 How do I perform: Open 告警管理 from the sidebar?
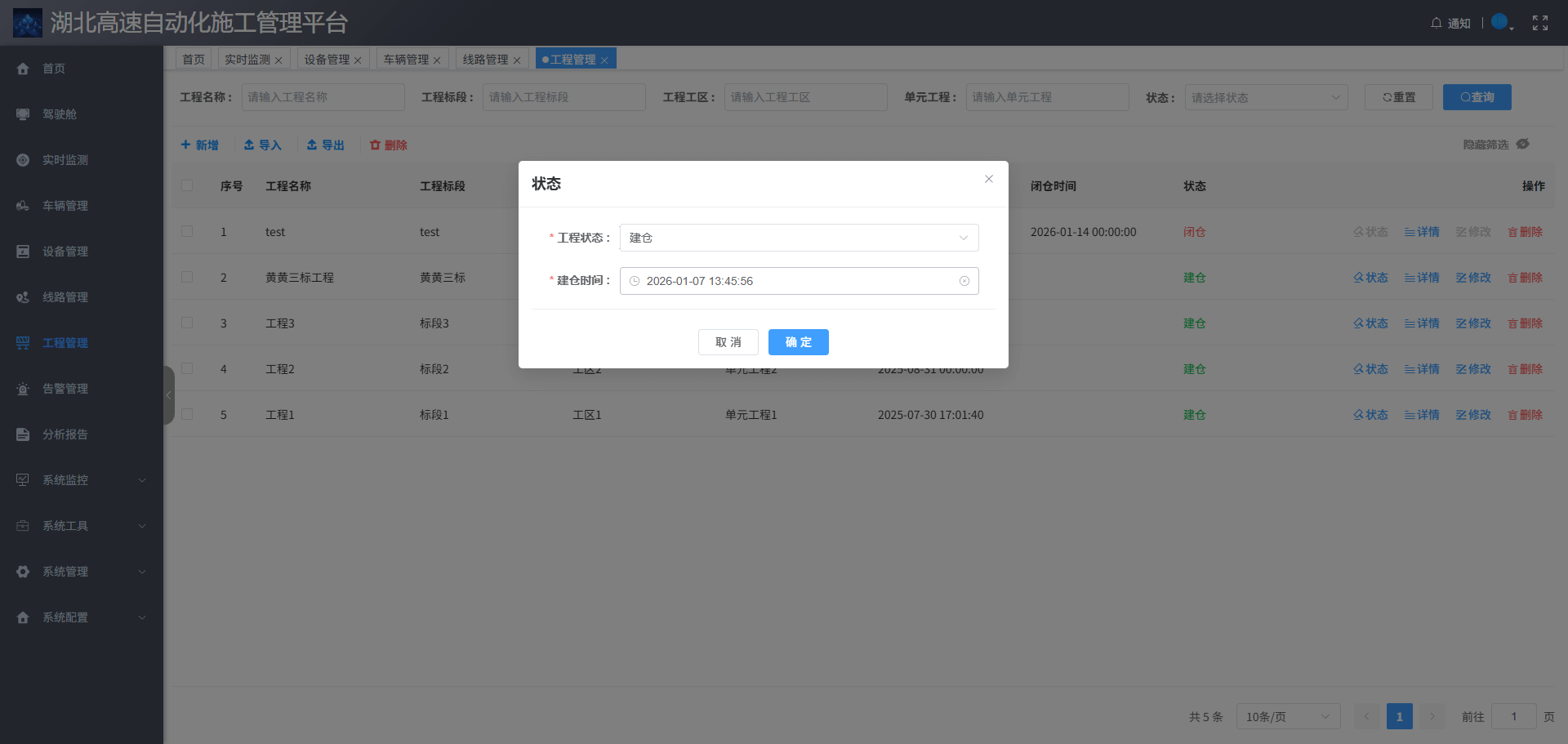[65, 389]
